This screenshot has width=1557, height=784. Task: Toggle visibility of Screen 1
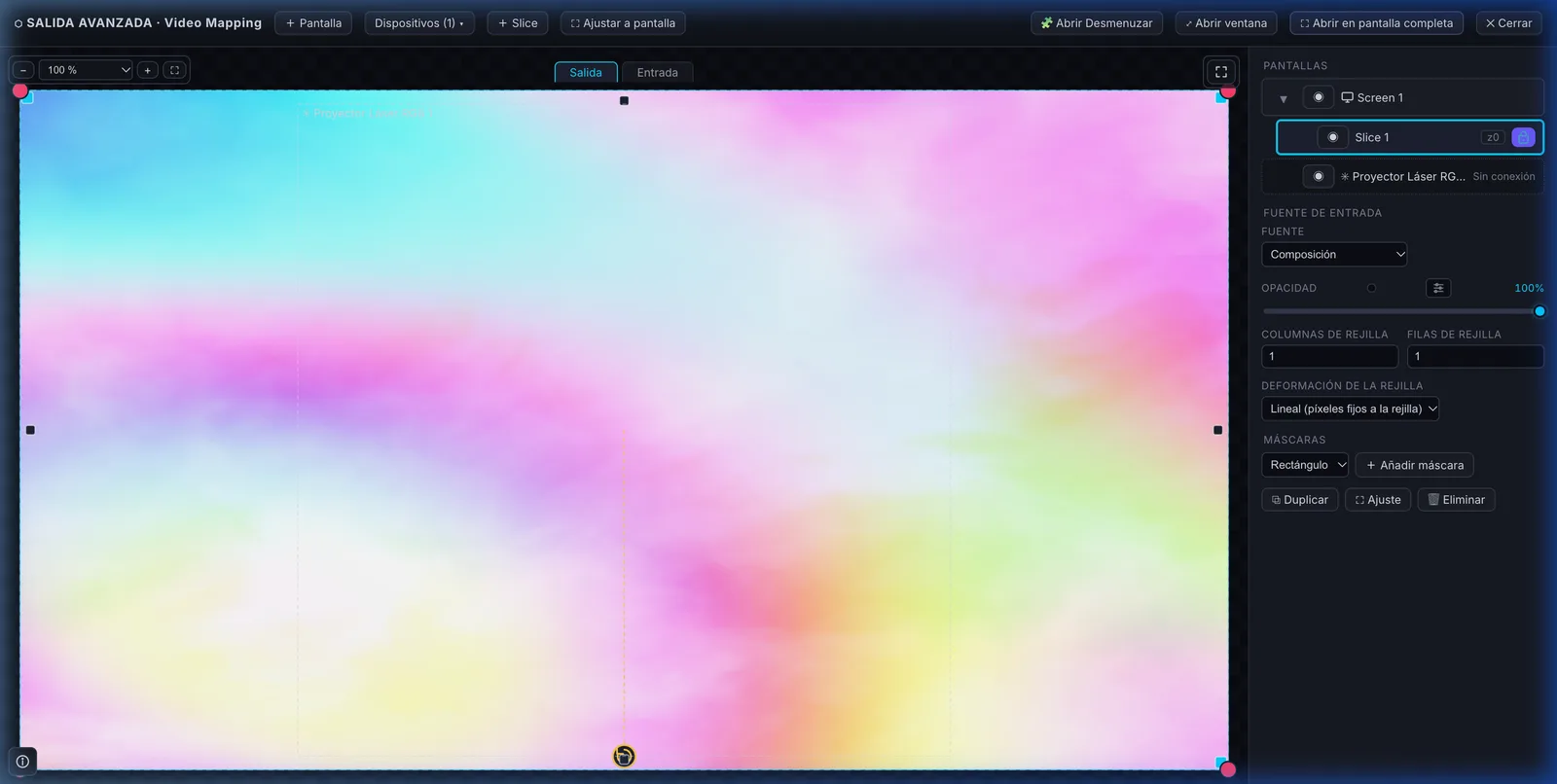coord(1319,97)
